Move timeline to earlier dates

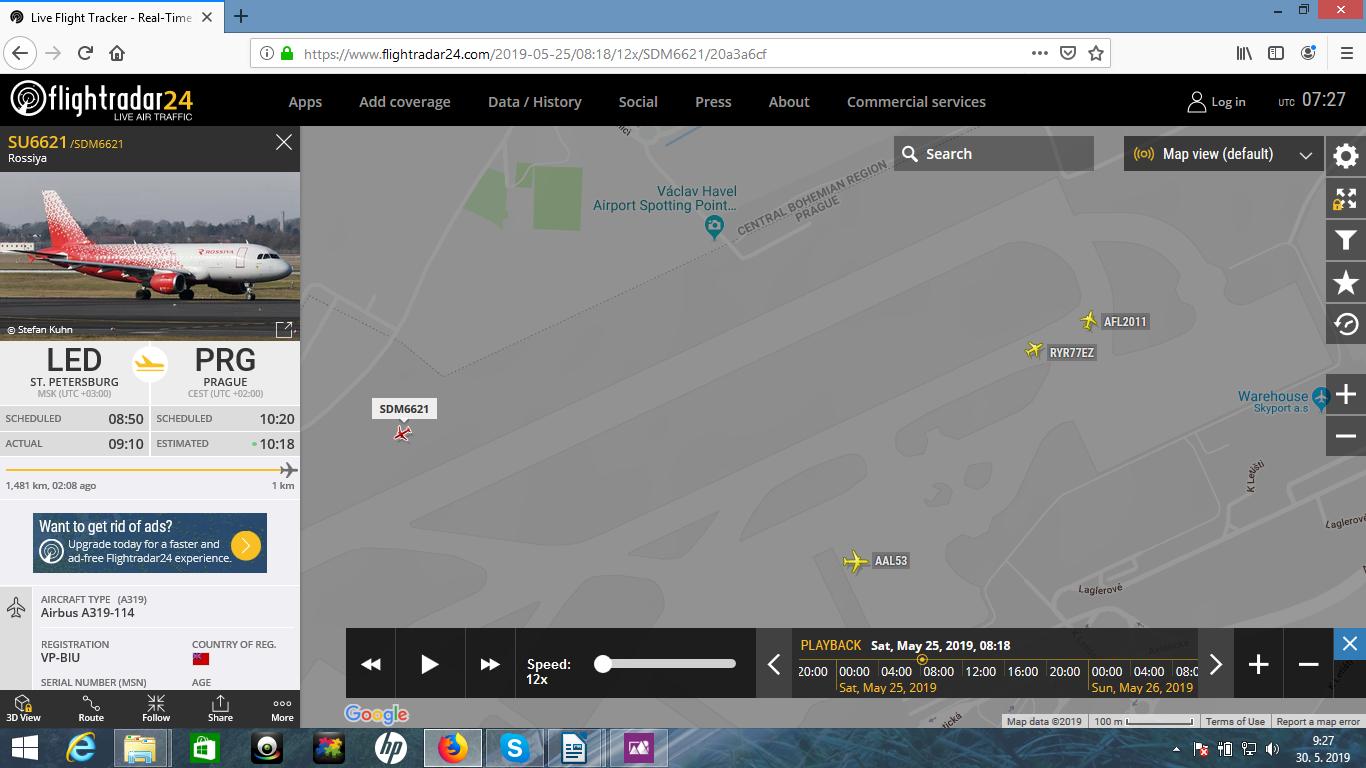(774, 664)
